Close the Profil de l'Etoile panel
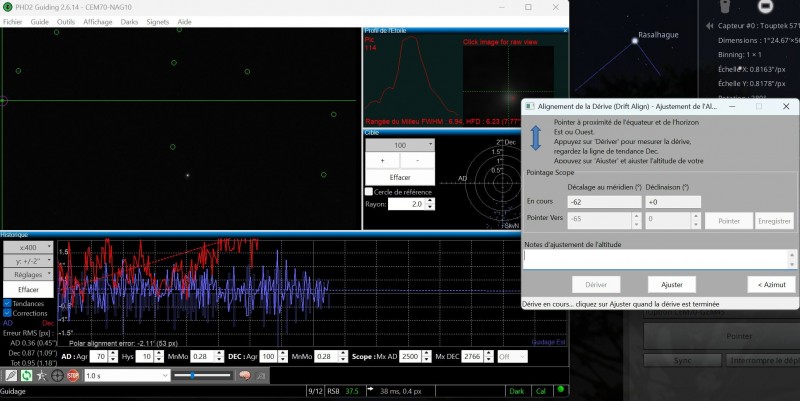 pyautogui.click(x=565, y=31)
